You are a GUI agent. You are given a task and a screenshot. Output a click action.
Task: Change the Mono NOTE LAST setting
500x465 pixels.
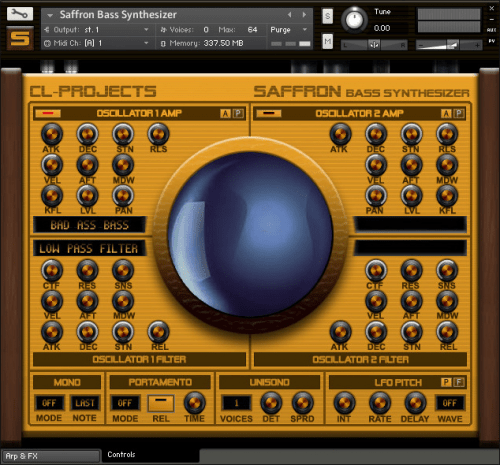tap(85, 403)
